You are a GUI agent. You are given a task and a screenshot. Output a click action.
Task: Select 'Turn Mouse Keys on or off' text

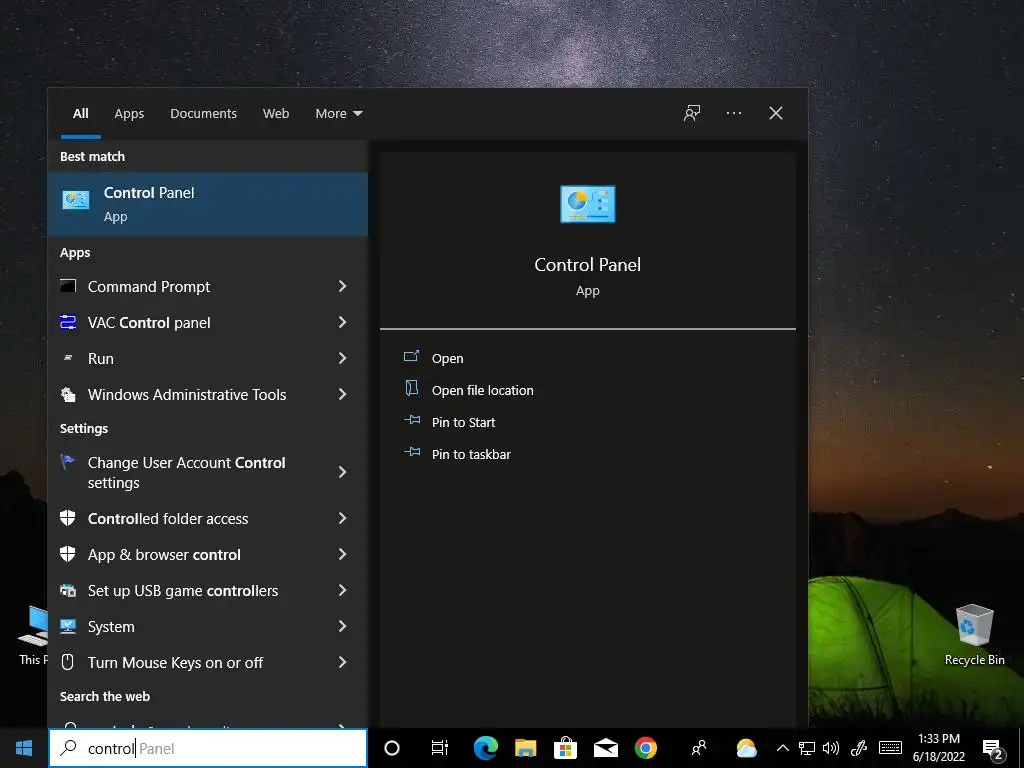[175, 662]
